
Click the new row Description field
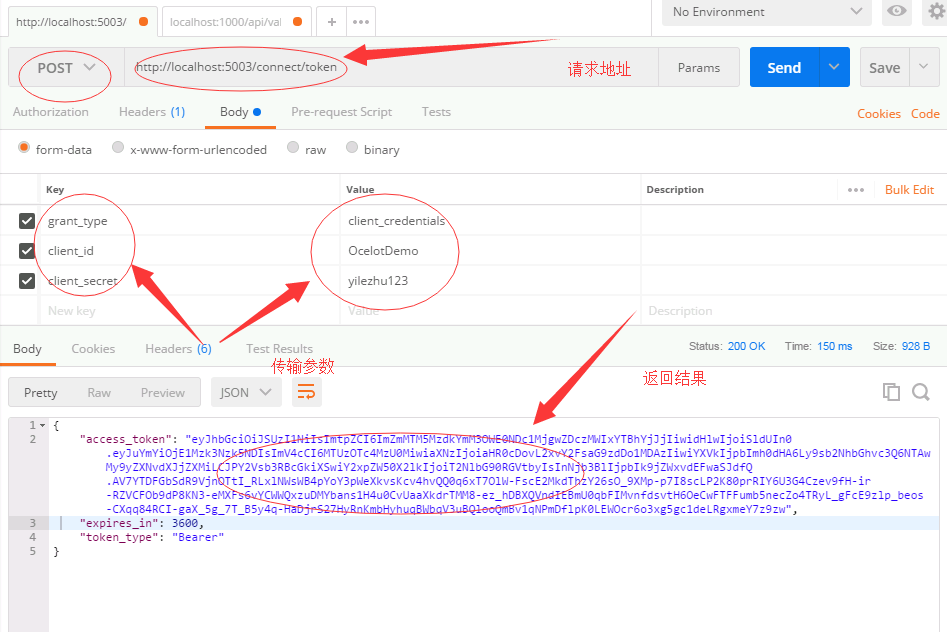[794, 311]
